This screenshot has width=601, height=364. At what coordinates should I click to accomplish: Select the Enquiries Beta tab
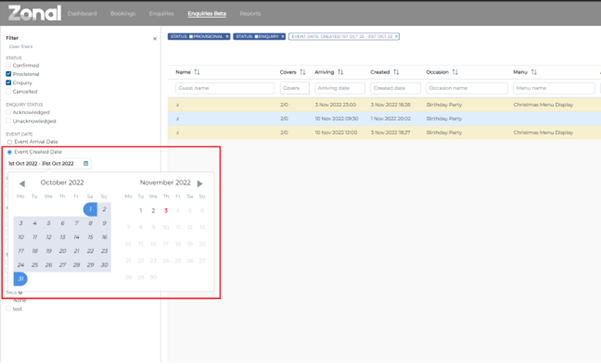[207, 13]
